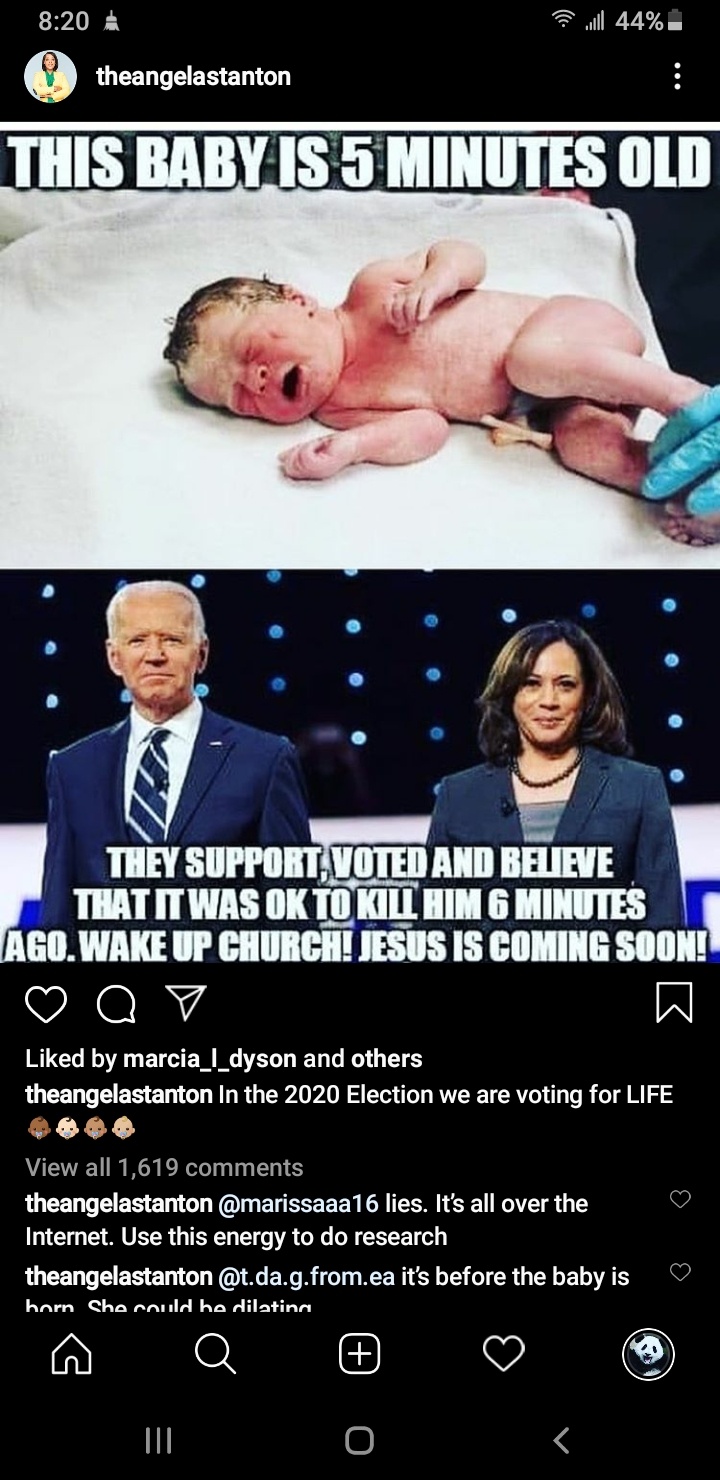Screen dimensions: 720x1480
Task: Open the activity heart in bottom bar
Action: (503, 1355)
